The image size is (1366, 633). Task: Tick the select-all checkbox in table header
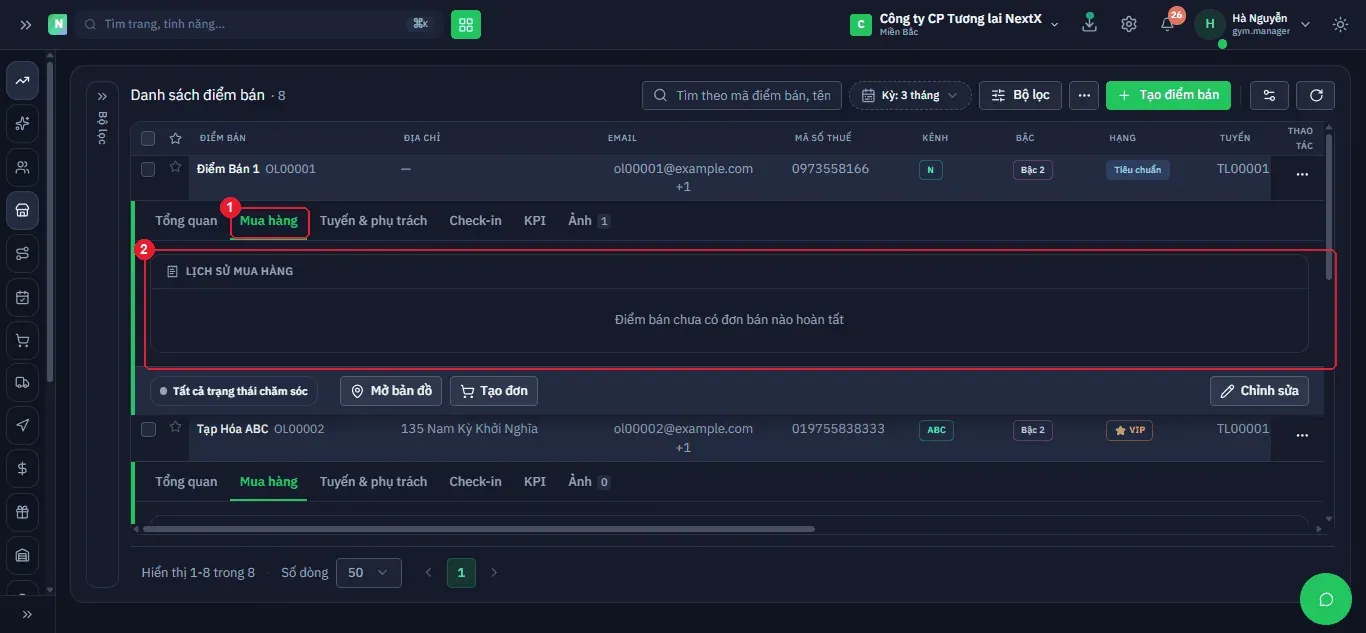pyautogui.click(x=148, y=138)
